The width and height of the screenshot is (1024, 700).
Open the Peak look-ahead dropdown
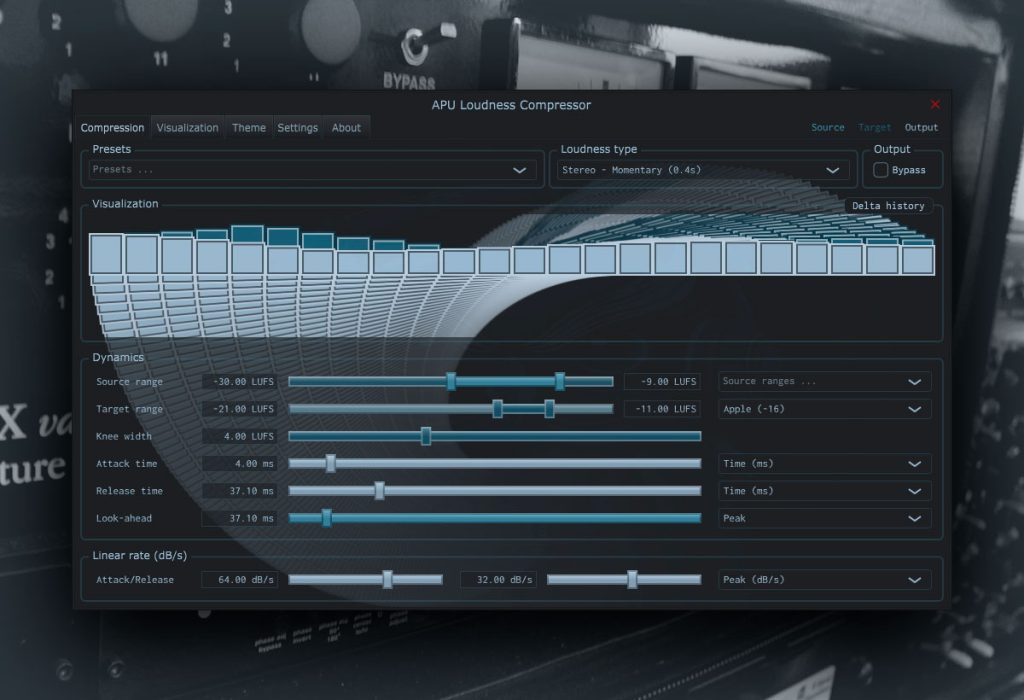[824, 518]
